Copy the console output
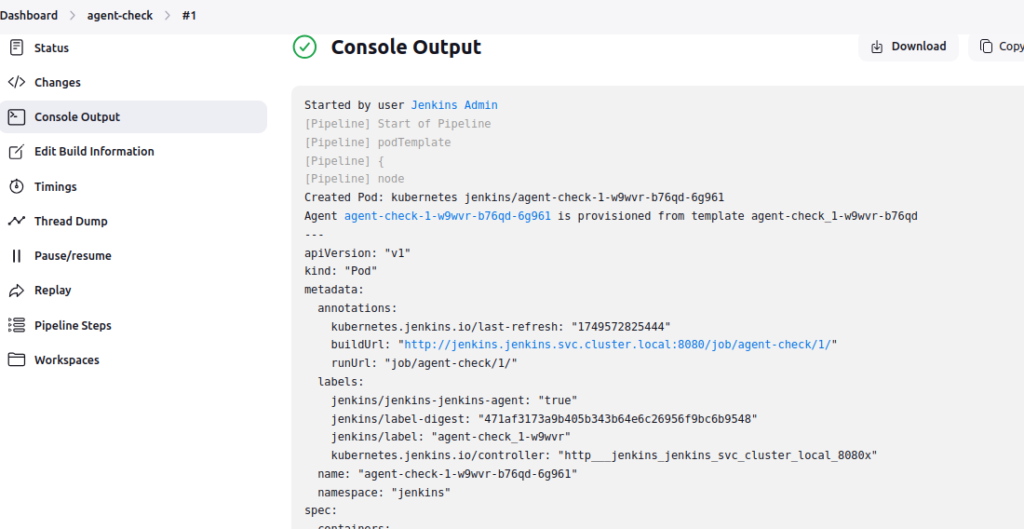Screen dimensions: 1024x529 click(x=999, y=46)
